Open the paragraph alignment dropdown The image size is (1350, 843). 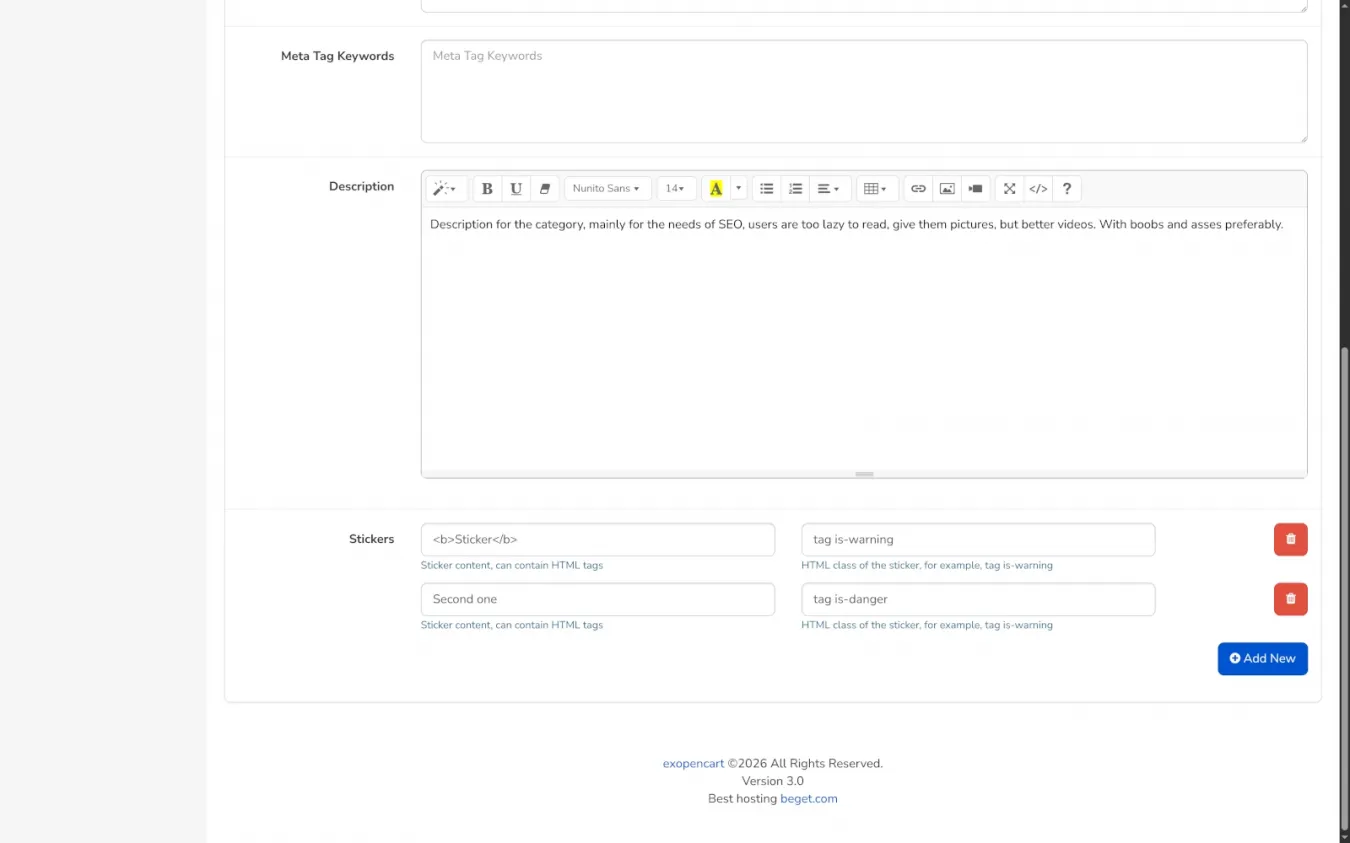828,189
